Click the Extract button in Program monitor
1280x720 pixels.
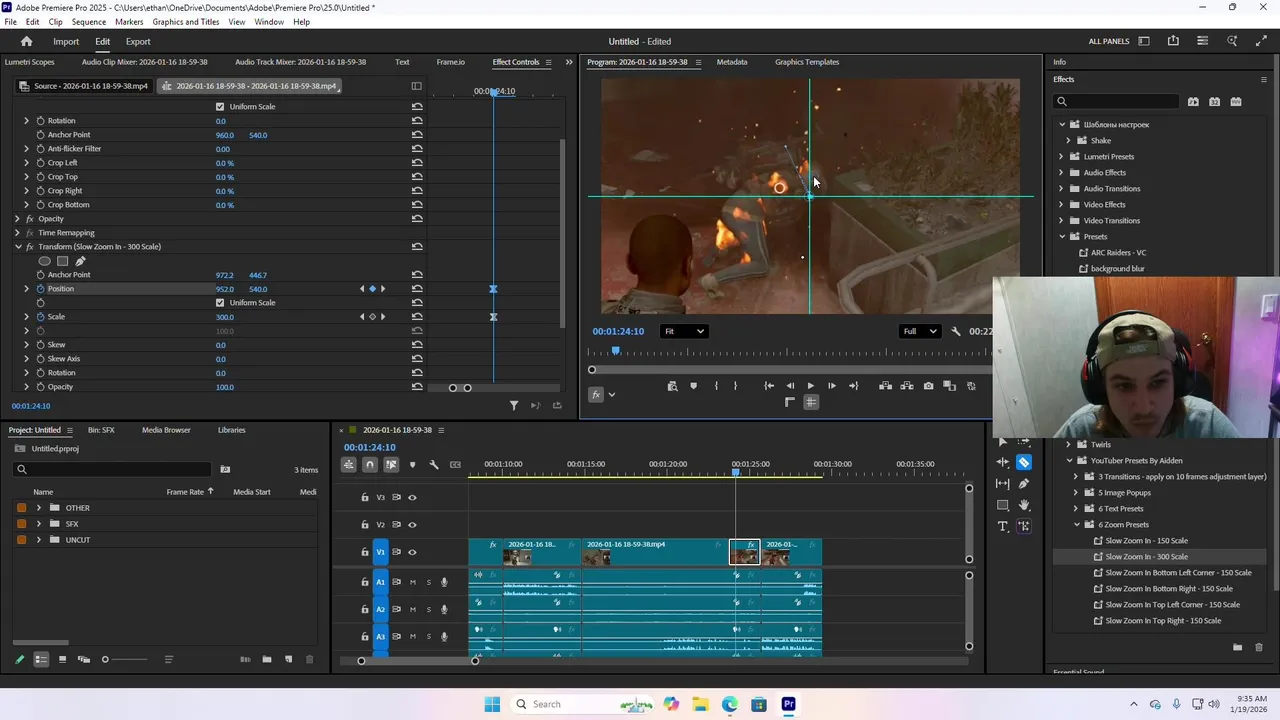907,386
